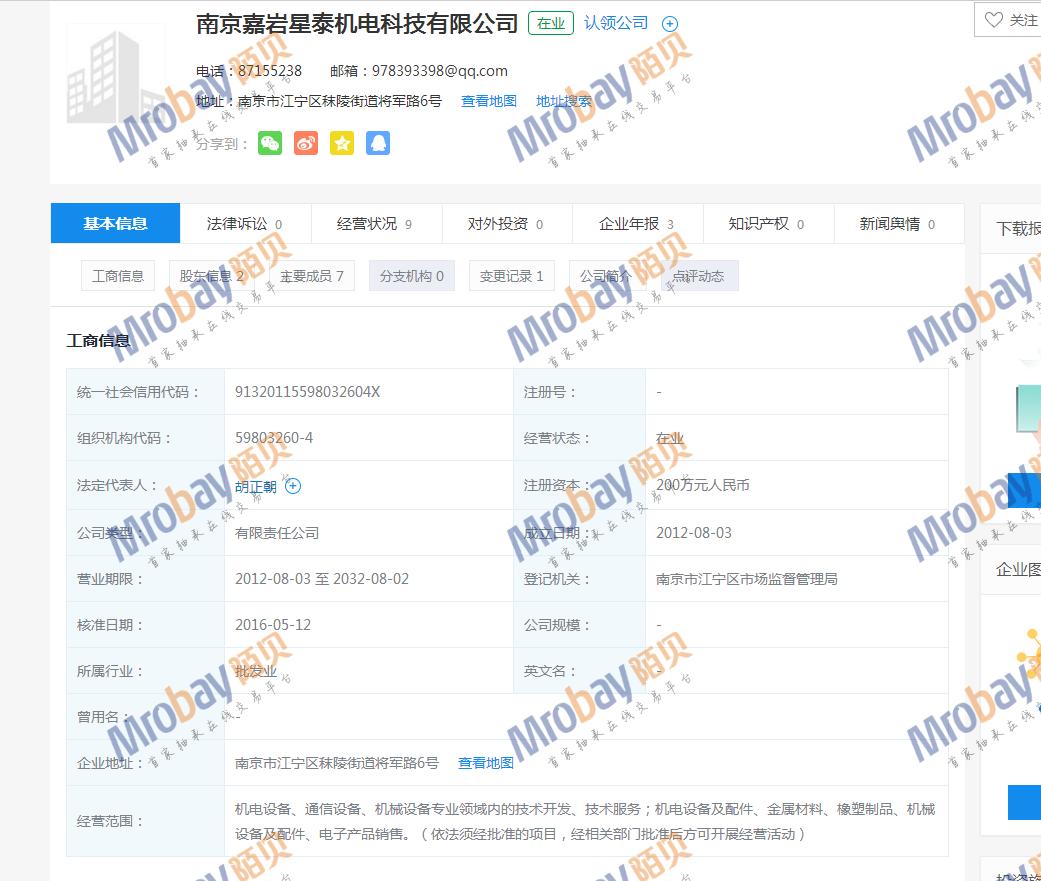Switch to 企业年报 tab
The image size is (1041, 881).
(636, 224)
